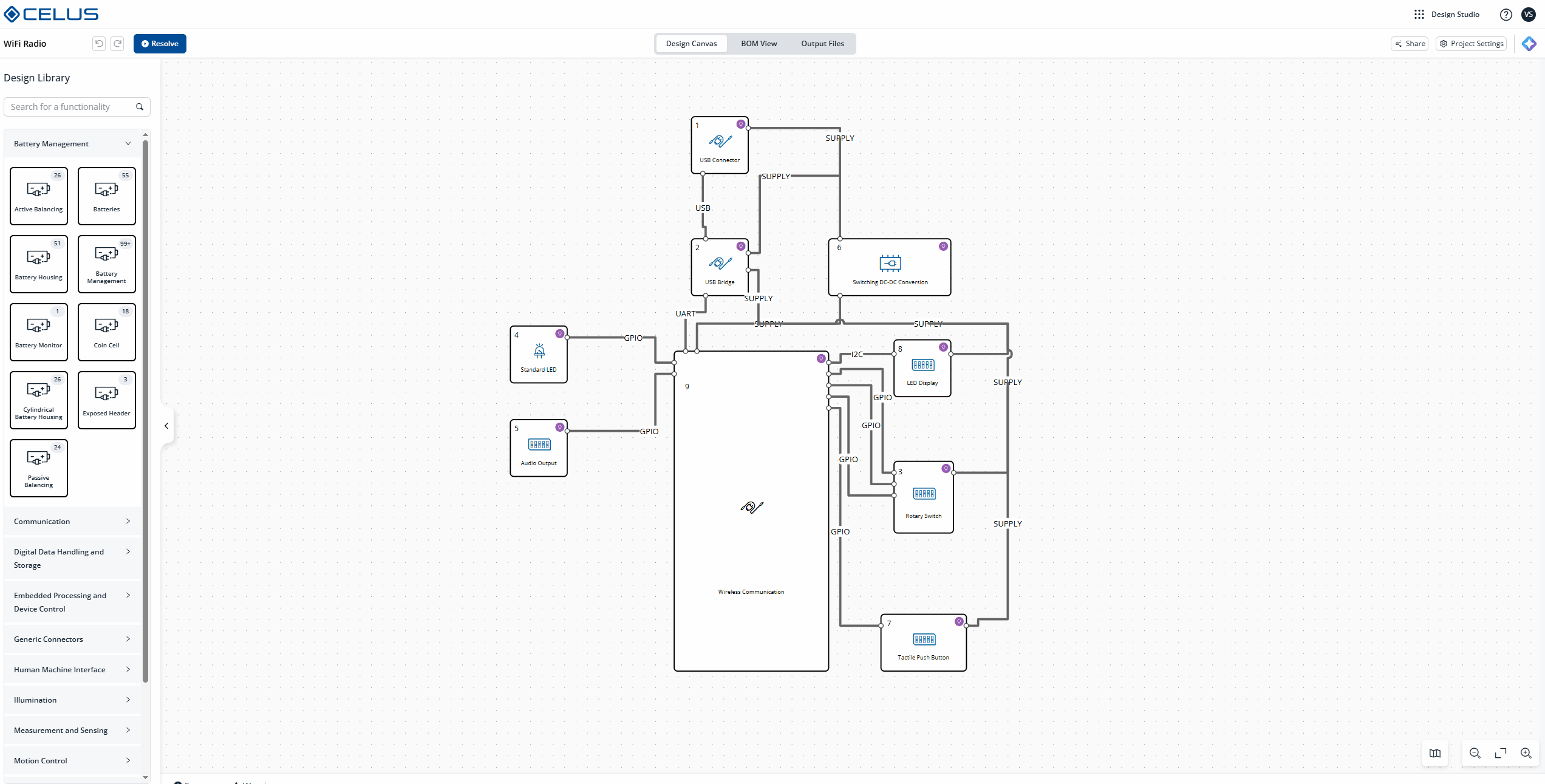Open the apps grid beside Design Studio
1545x784 pixels.
coord(1419,15)
